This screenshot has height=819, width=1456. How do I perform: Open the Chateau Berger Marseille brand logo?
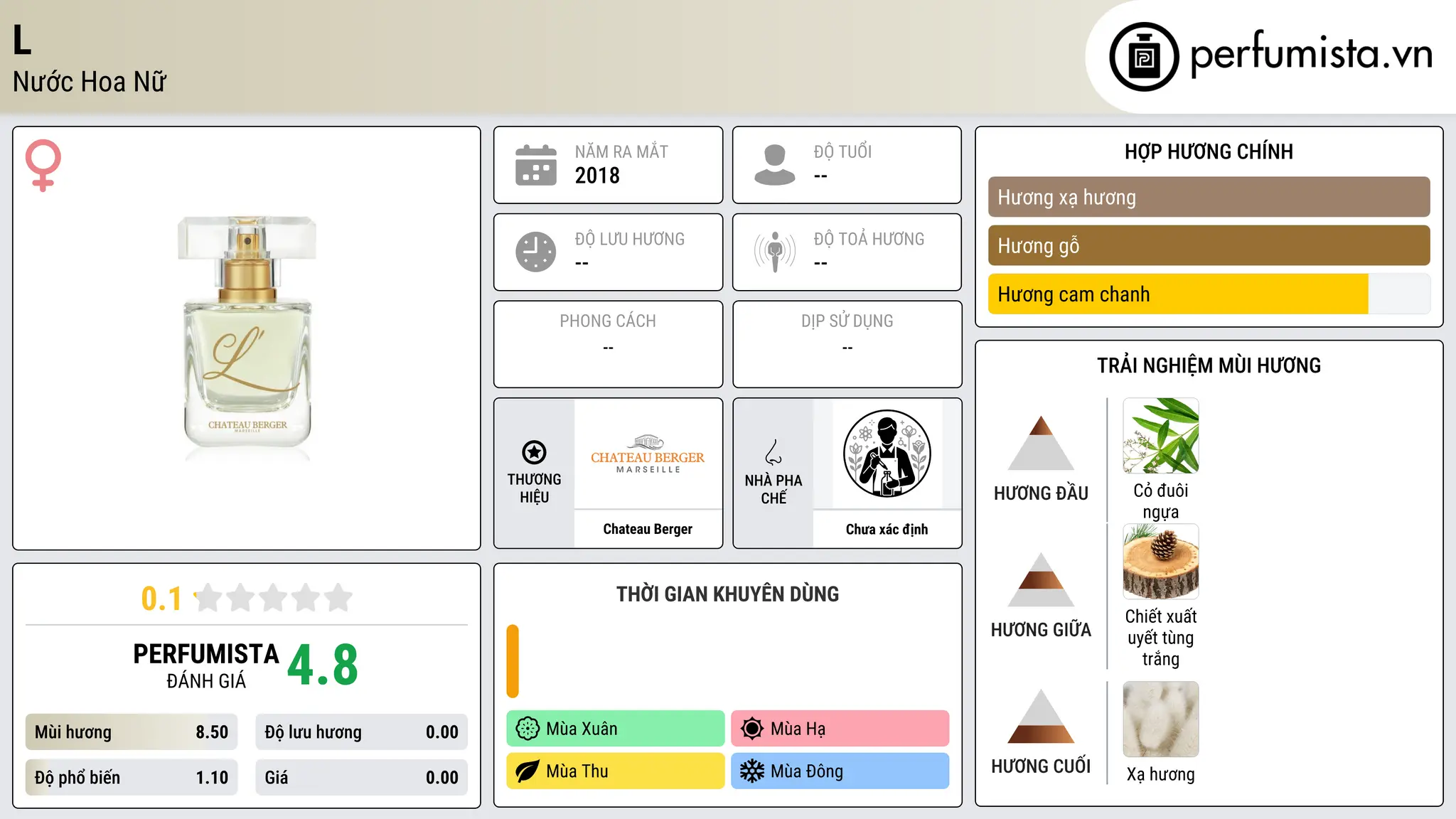pos(648,454)
